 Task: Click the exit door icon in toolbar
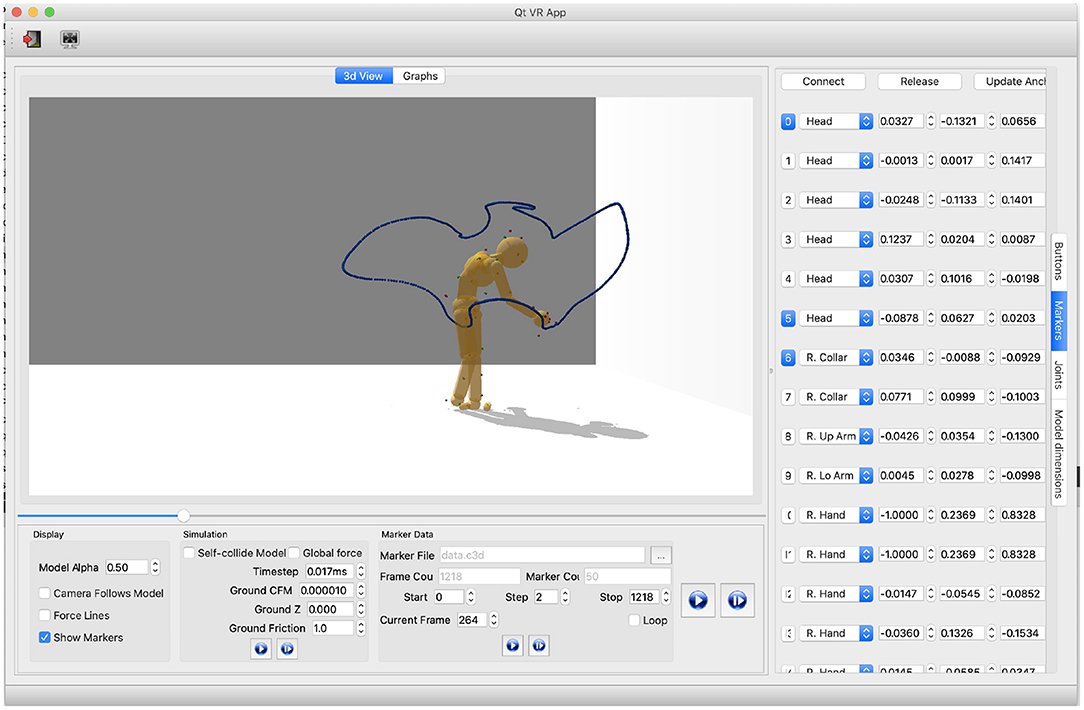[x=32, y=39]
